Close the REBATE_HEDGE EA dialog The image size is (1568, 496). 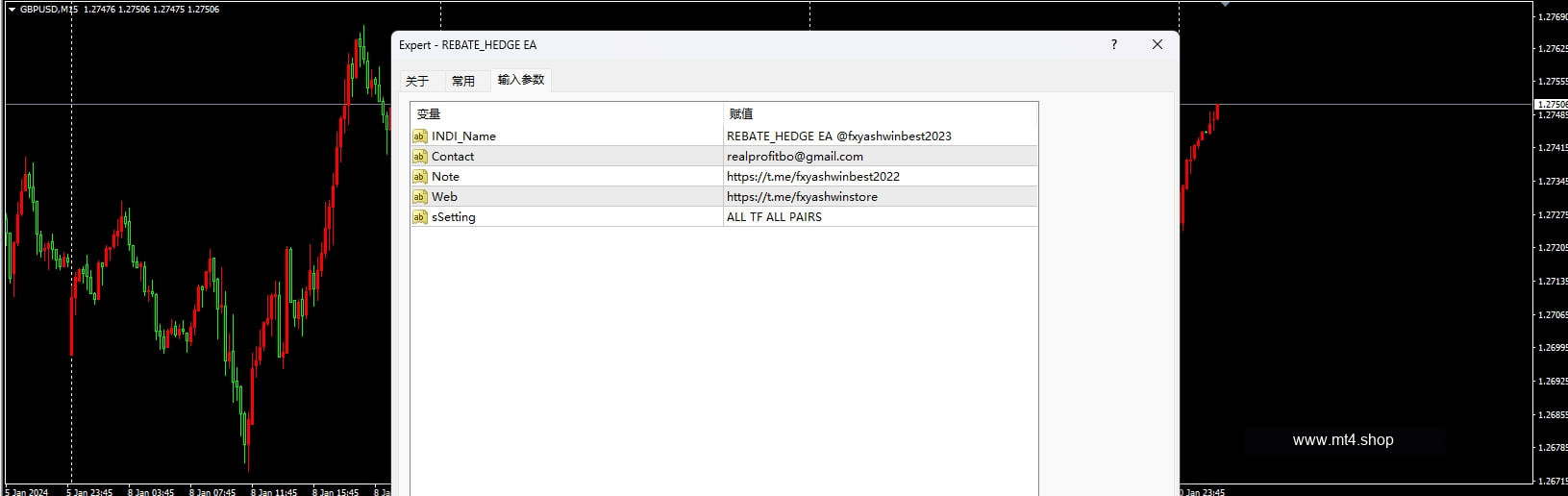coord(1157,44)
